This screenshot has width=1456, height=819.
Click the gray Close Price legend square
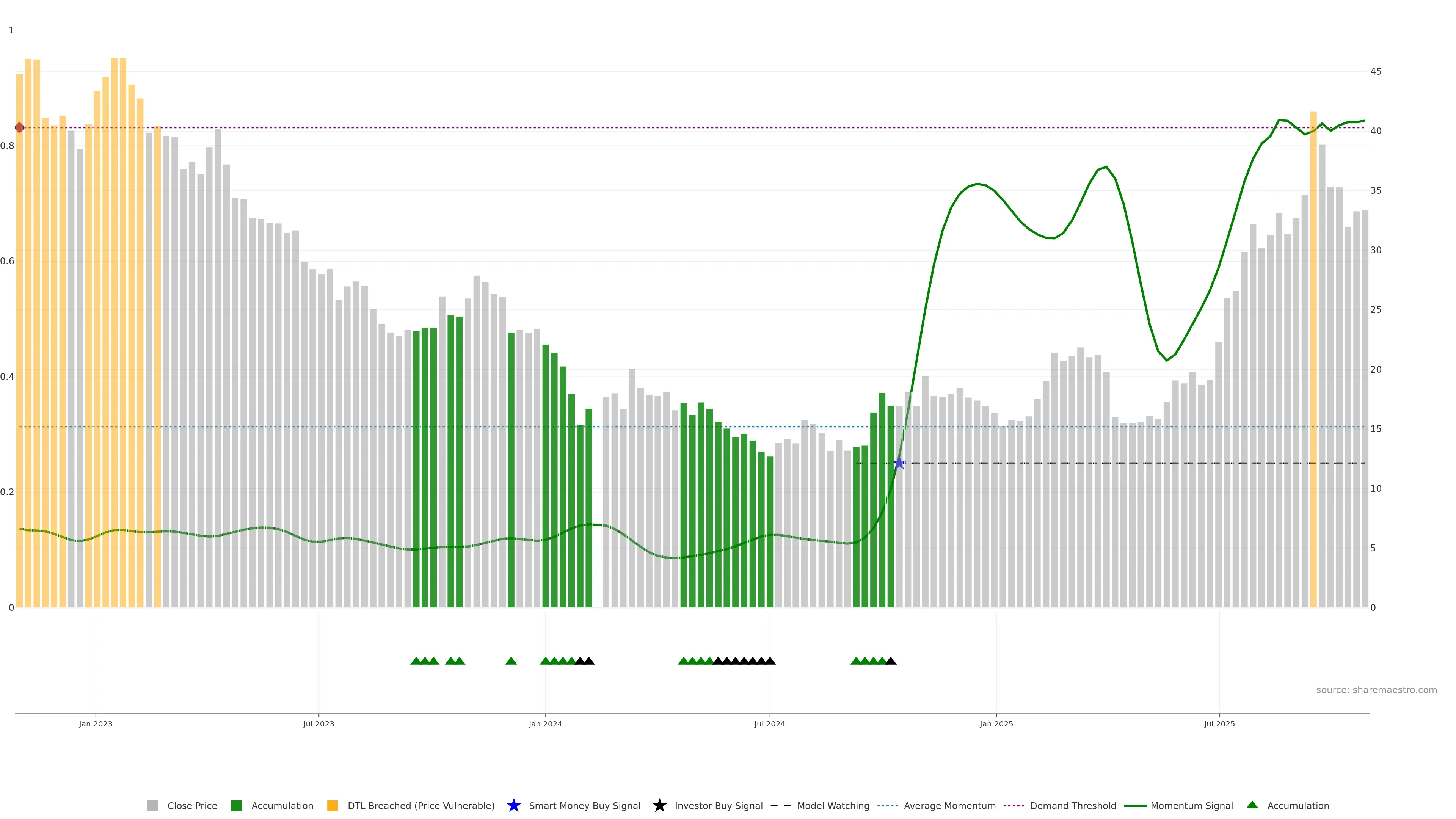152,805
